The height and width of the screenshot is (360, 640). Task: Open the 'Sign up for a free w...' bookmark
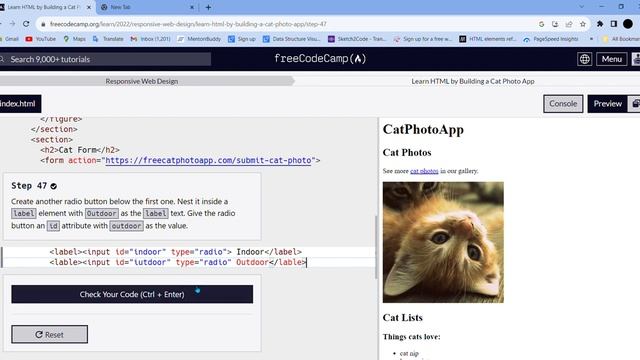pyautogui.click(x=422, y=39)
